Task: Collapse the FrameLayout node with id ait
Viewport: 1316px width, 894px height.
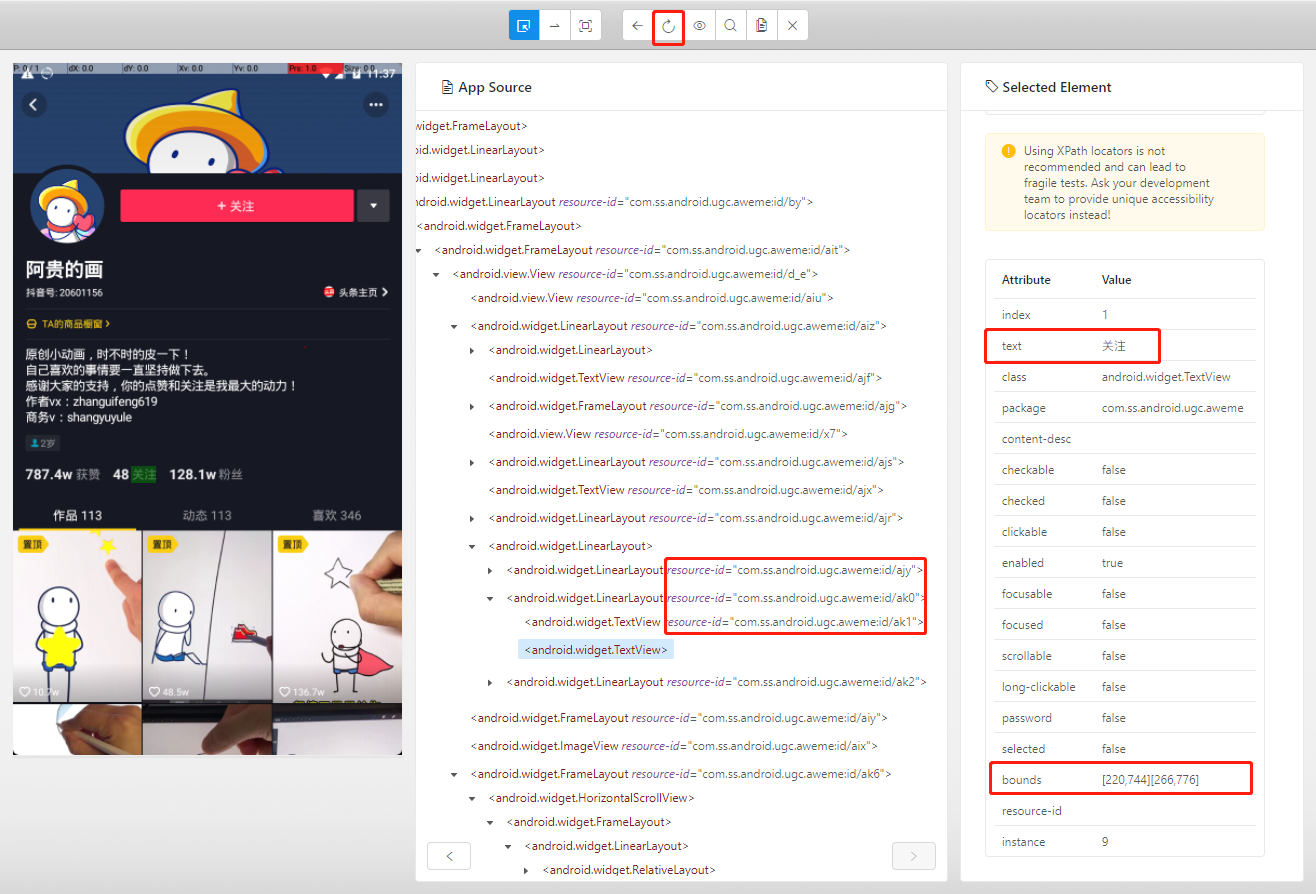Action: pos(418,250)
